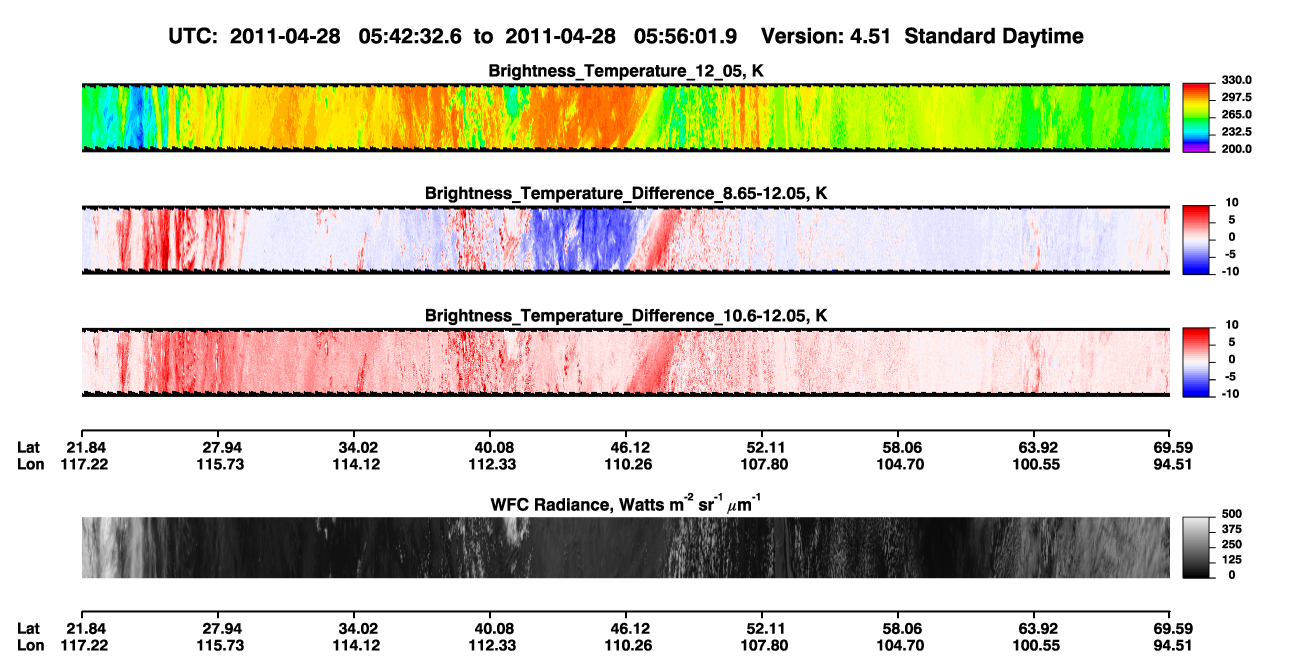The image size is (1300, 667).
Task: Click the upper axis Lon row label
Action: coord(30,464)
